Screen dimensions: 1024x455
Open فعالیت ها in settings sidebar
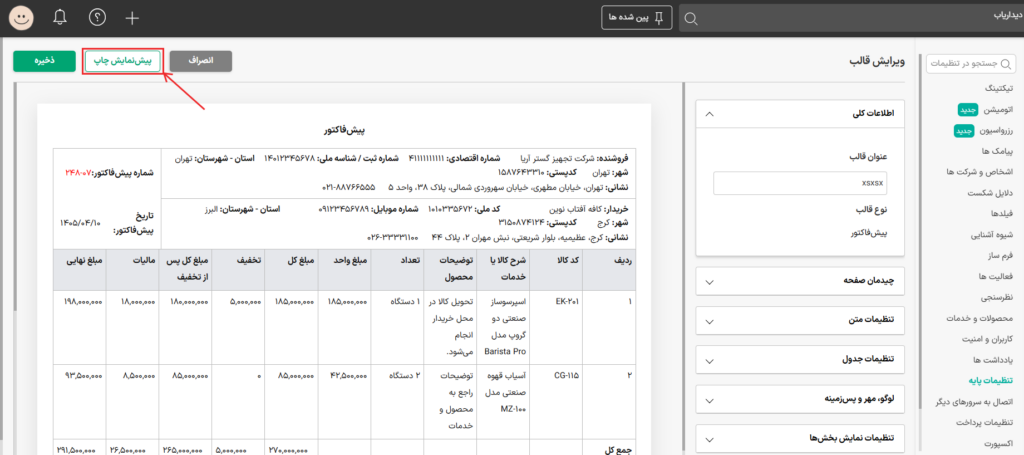[997, 277]
